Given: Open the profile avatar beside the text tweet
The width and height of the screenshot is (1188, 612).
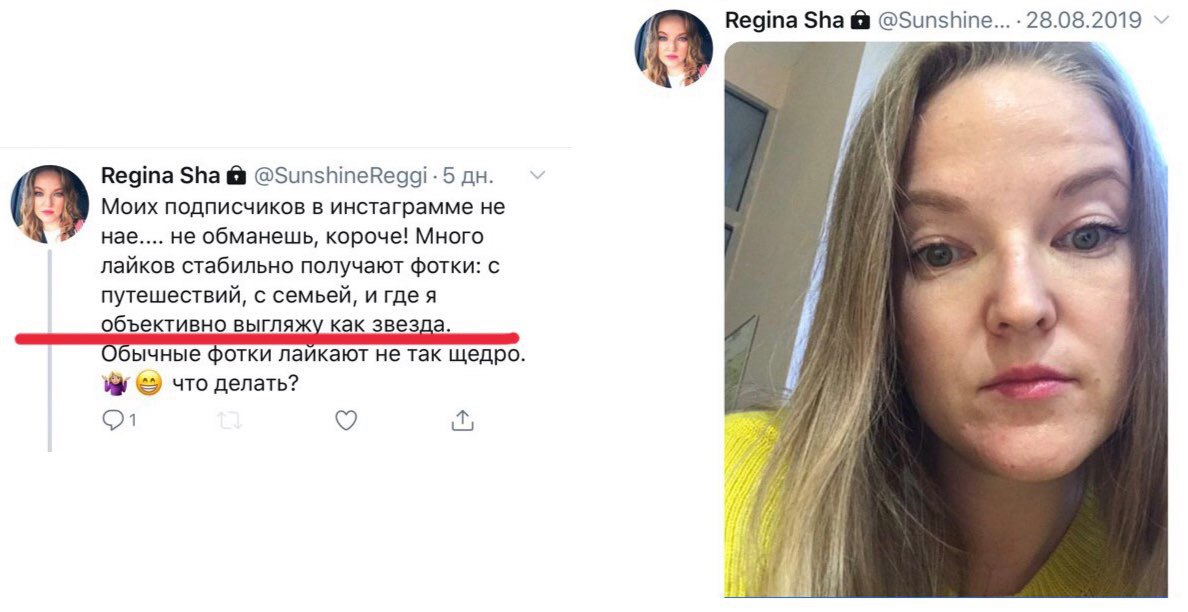Looking at the screenshot, I should [x=50, y=204].
